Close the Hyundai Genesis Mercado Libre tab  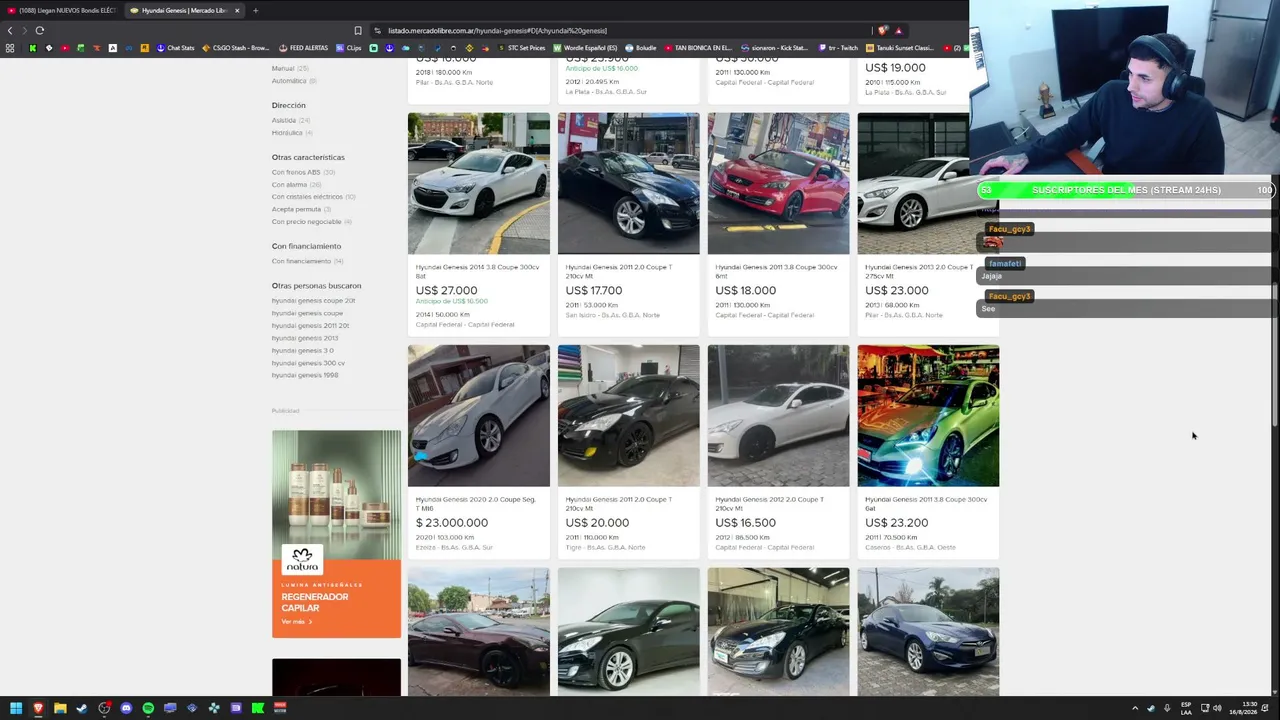(237, 10)
